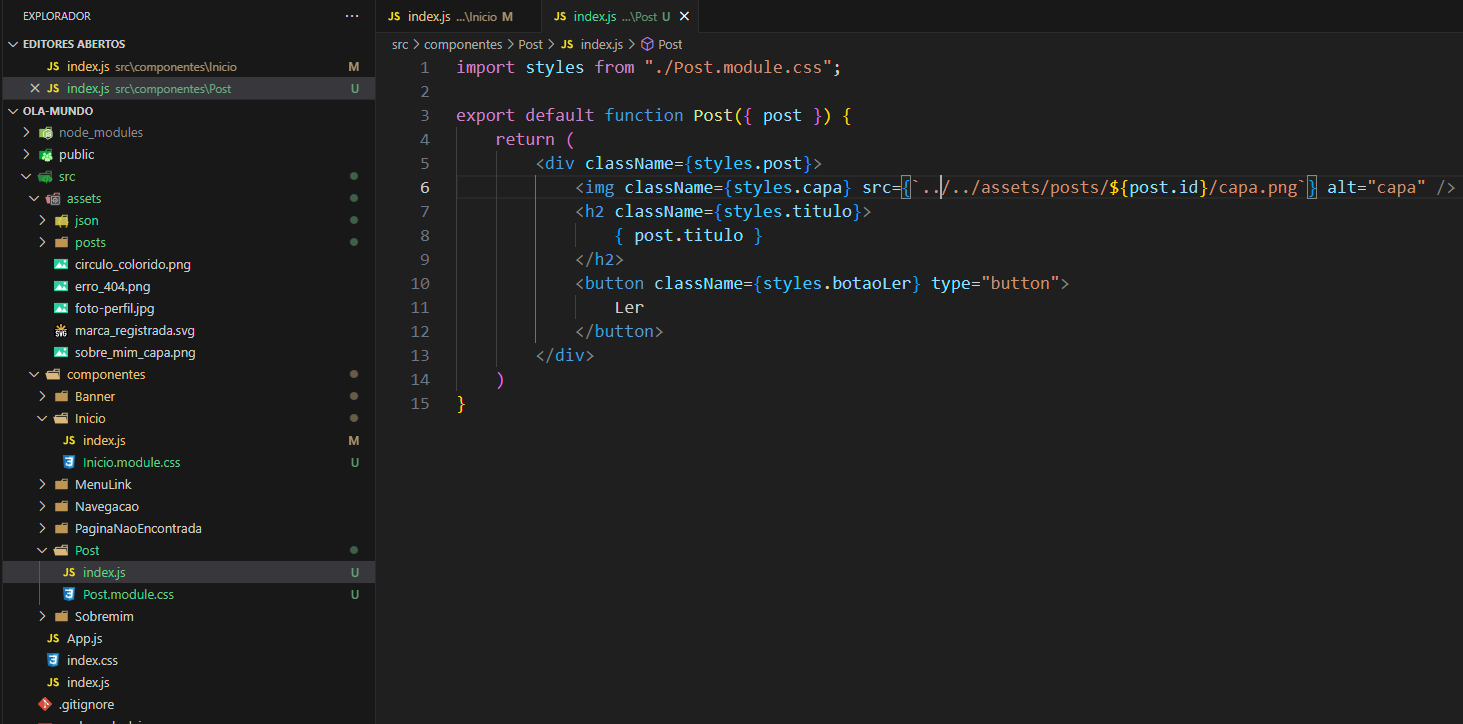Click the marca_registrada.svg SVG file icon
This screenshot has width=1463, height=724.
60,330
